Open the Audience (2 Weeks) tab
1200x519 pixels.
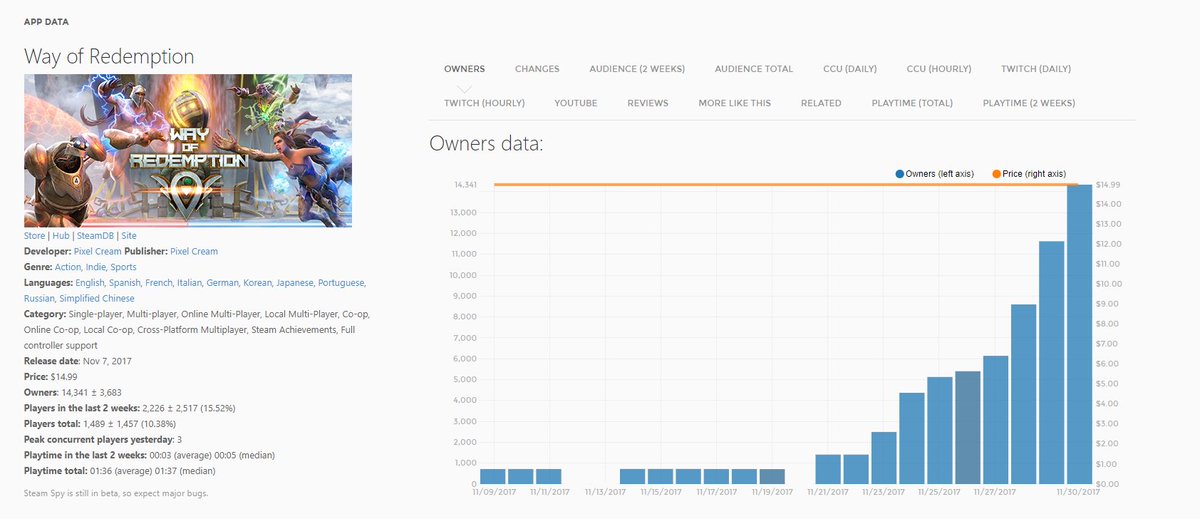point(637,69)
